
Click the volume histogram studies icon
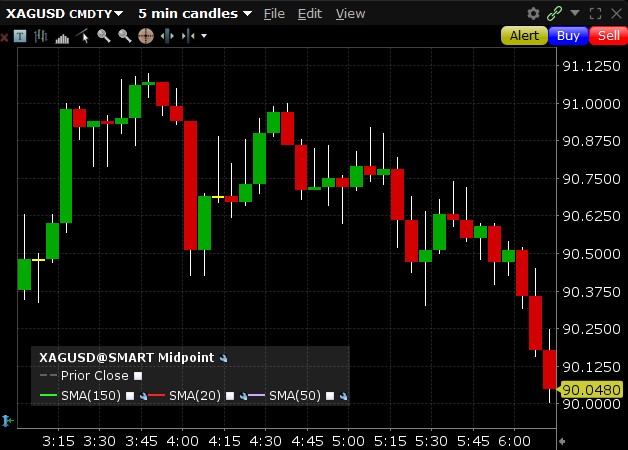tap(62, 38)
